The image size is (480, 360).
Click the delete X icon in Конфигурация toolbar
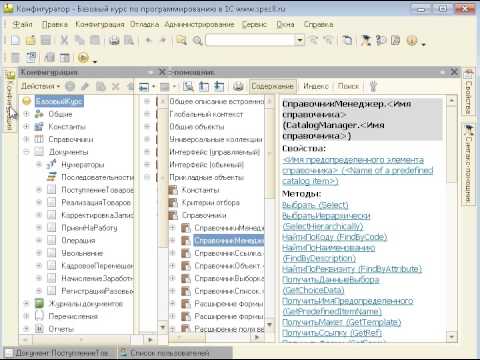coord(116,87)
